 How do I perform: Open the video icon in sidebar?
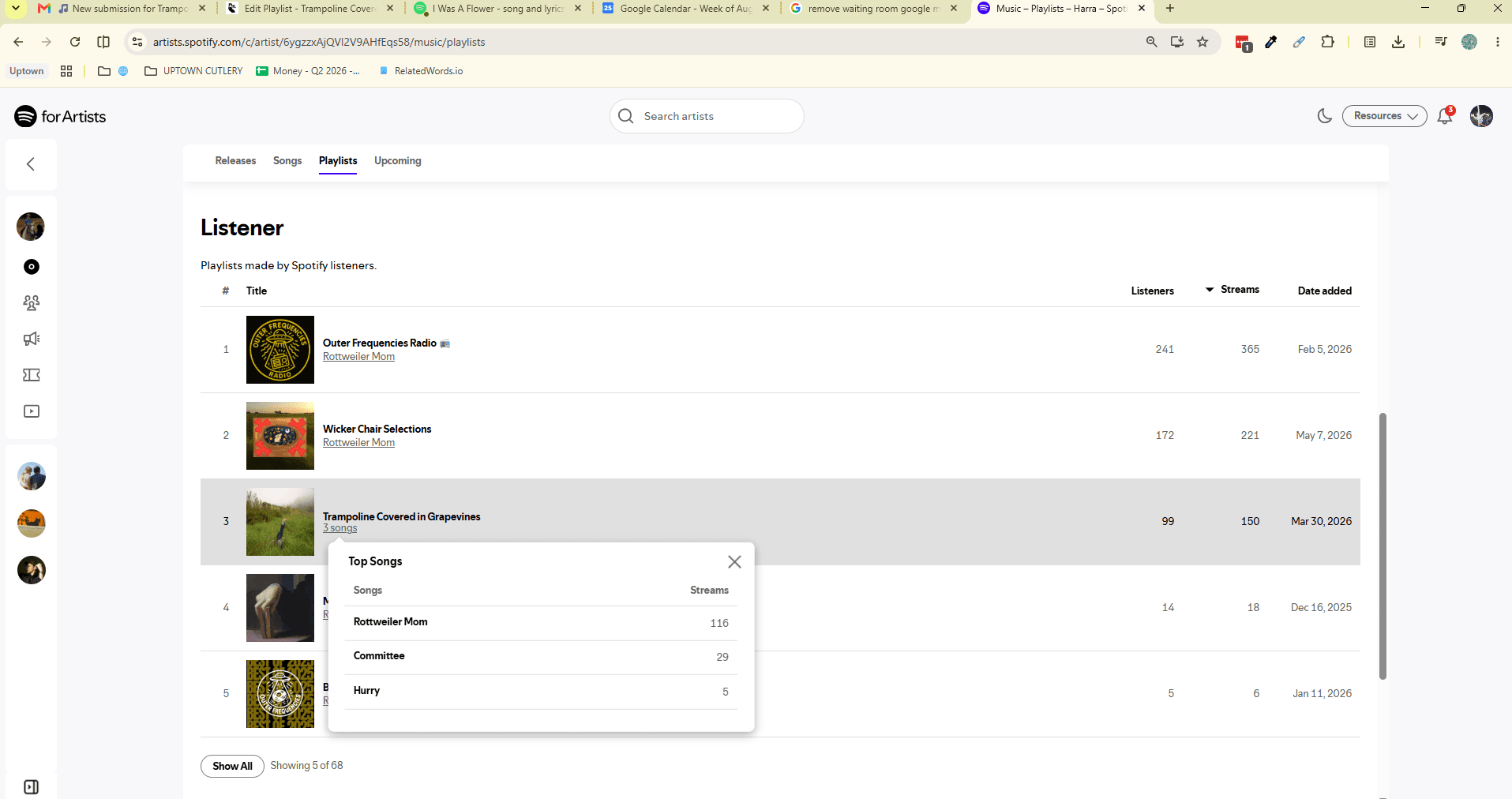(32, 411)
